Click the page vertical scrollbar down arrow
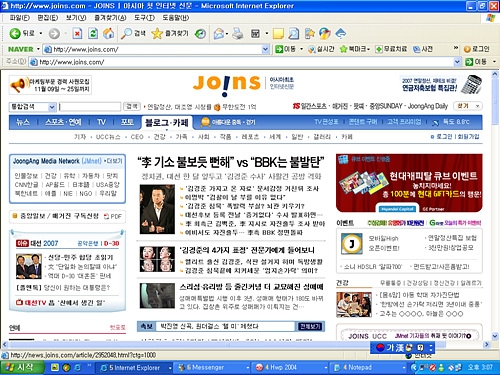 [x=495, y=336]
